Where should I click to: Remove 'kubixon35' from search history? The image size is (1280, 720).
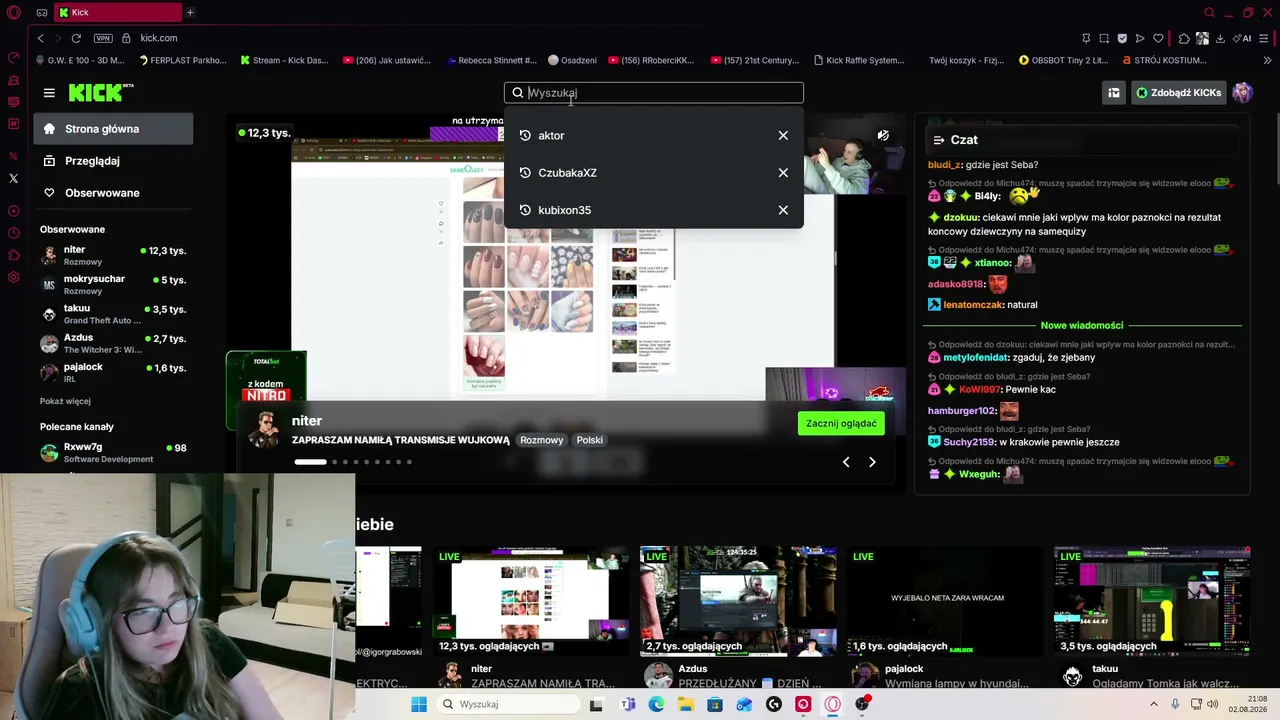pos(783,210)
